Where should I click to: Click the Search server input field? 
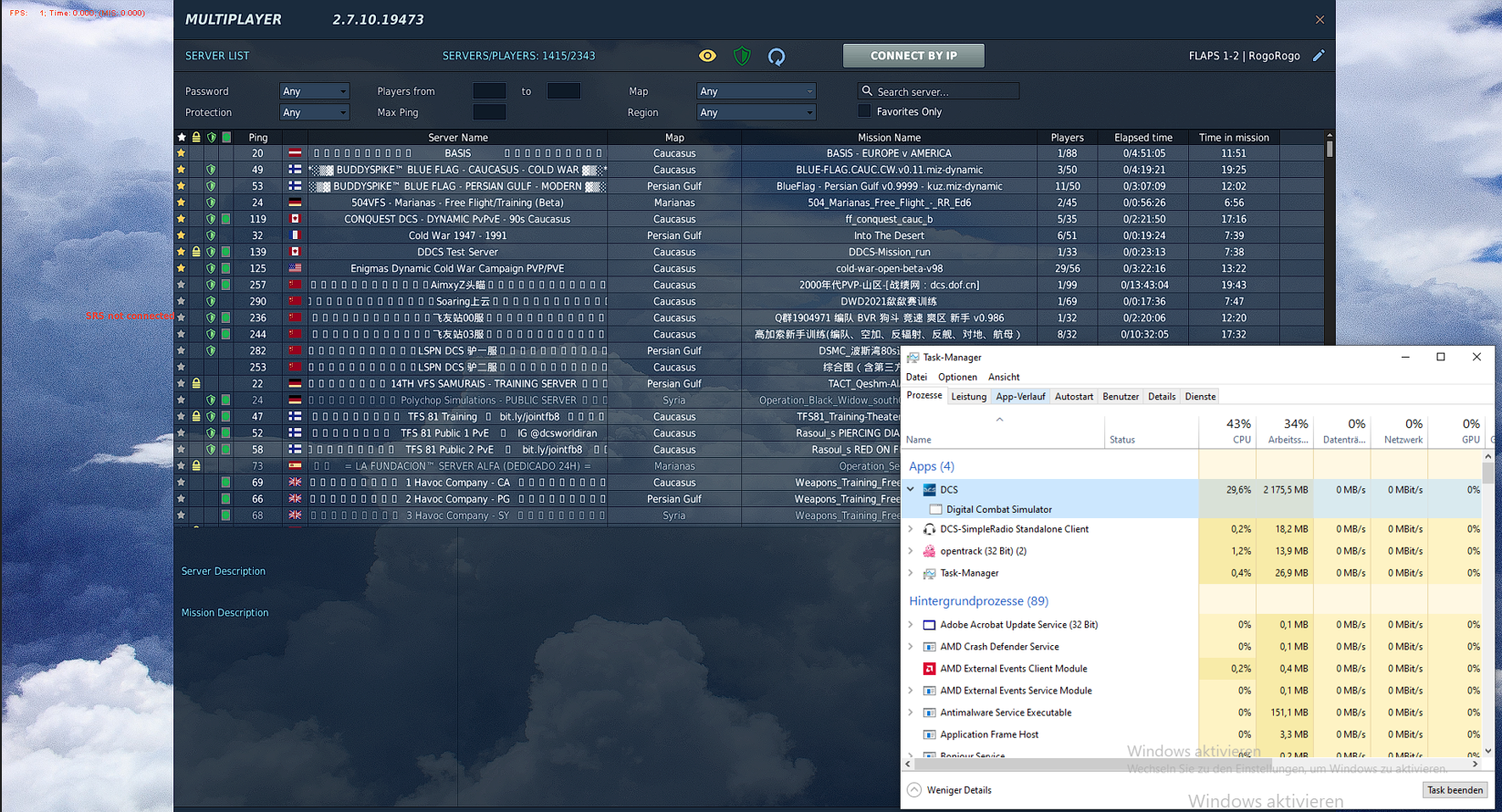[946, 91]
